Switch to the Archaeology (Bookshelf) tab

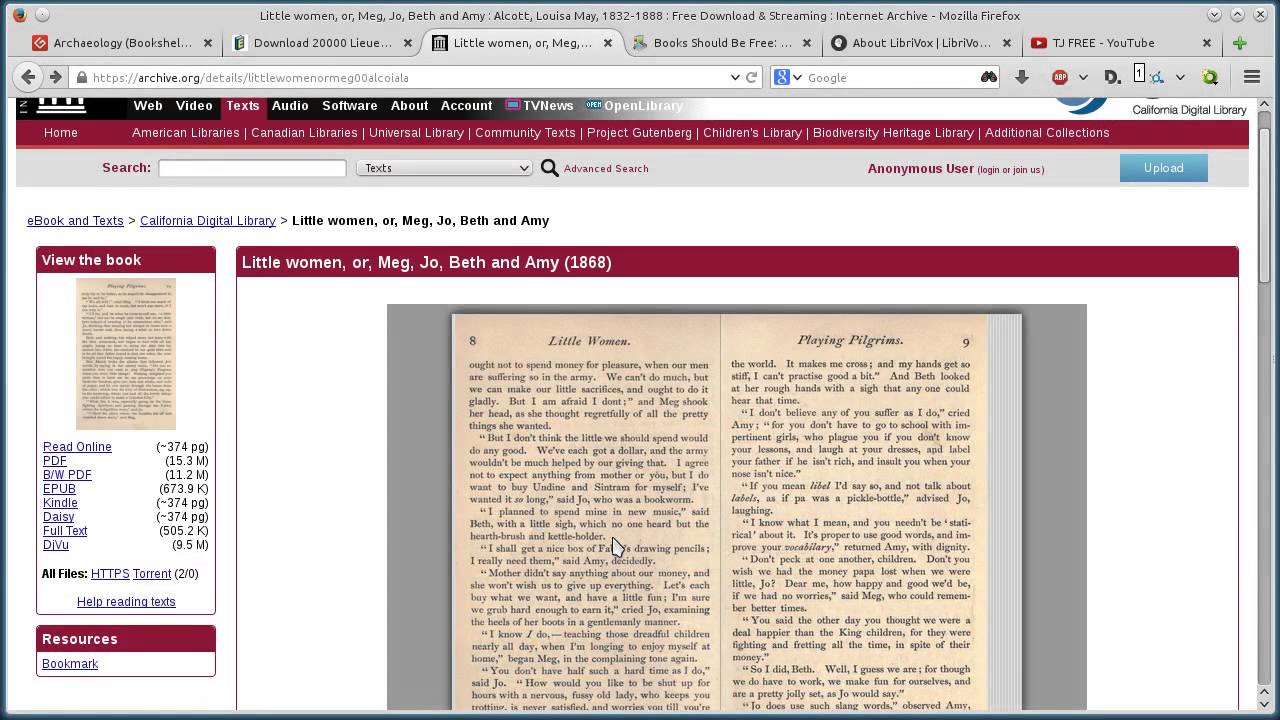pyautogui.click(x=122, y=43)
